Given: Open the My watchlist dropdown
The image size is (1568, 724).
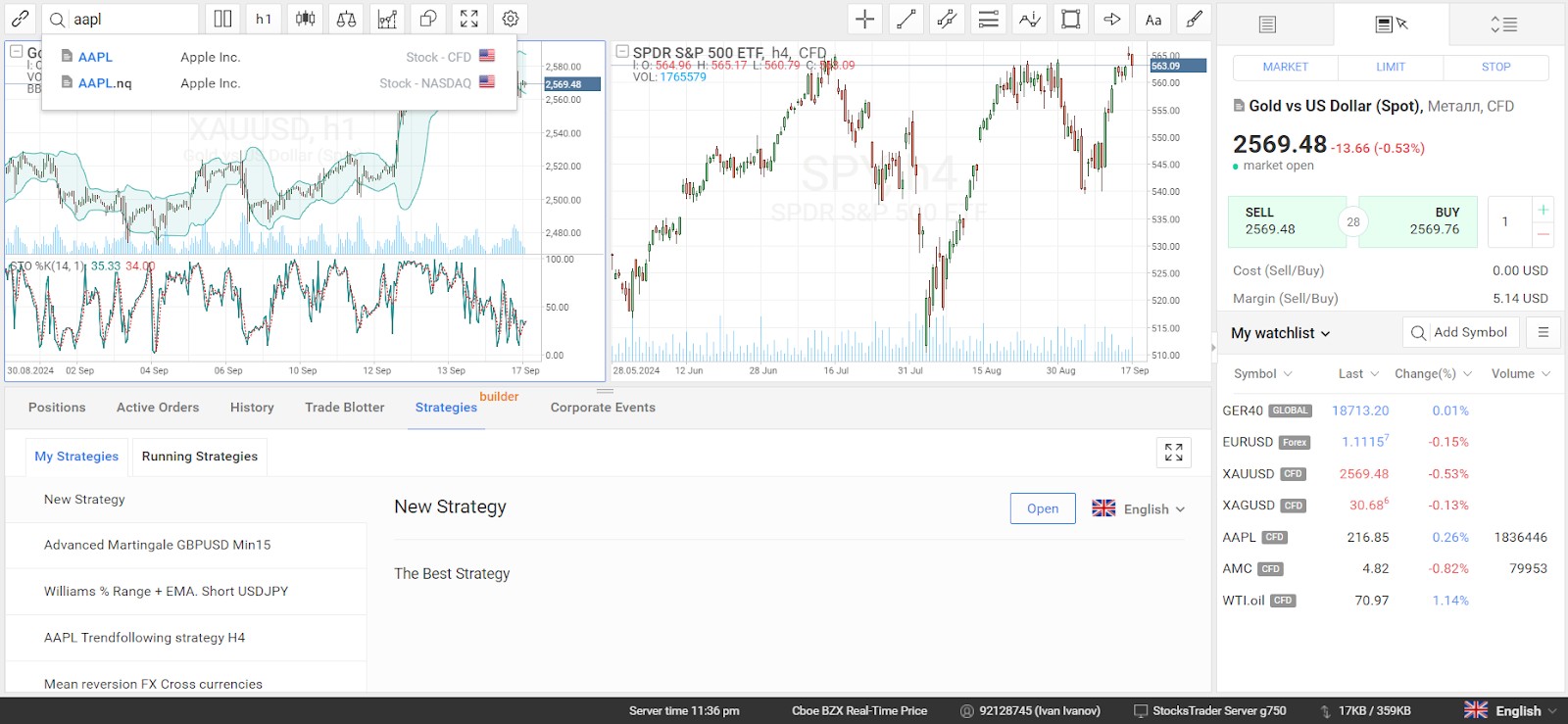Looking at the screenshot, I should coord(1280,333).
